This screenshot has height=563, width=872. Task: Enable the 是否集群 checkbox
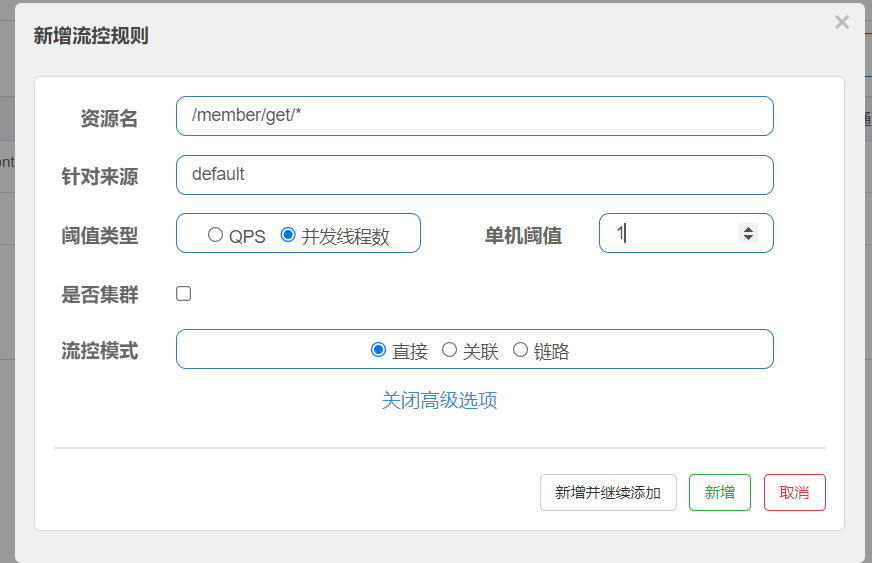[184, 294]
